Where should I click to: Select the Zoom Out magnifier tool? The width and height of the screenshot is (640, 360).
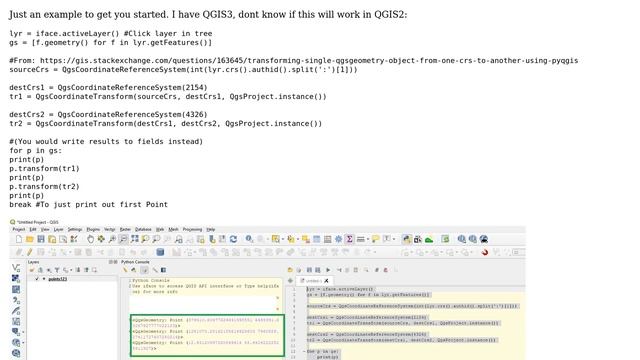123,239
